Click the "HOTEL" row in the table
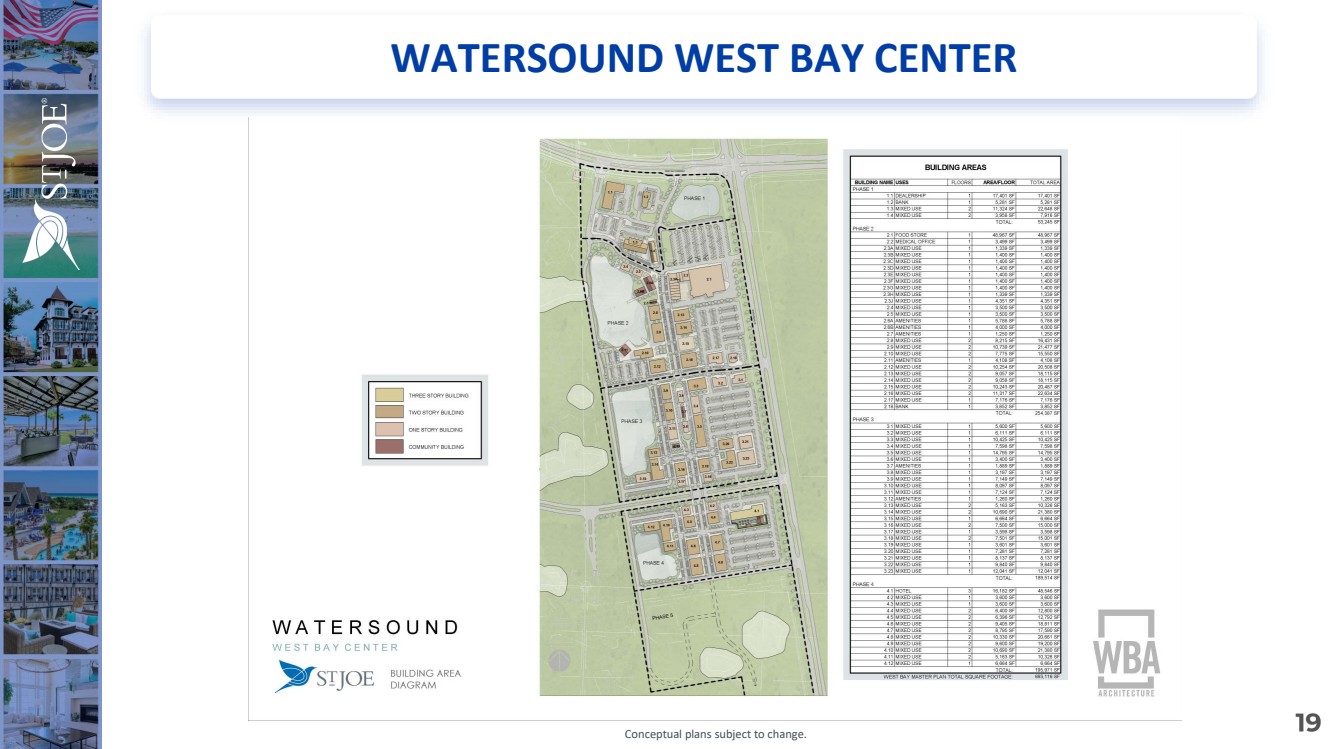Image resolution: width=1333 pixels, height=749 pixels. point(955,591)
